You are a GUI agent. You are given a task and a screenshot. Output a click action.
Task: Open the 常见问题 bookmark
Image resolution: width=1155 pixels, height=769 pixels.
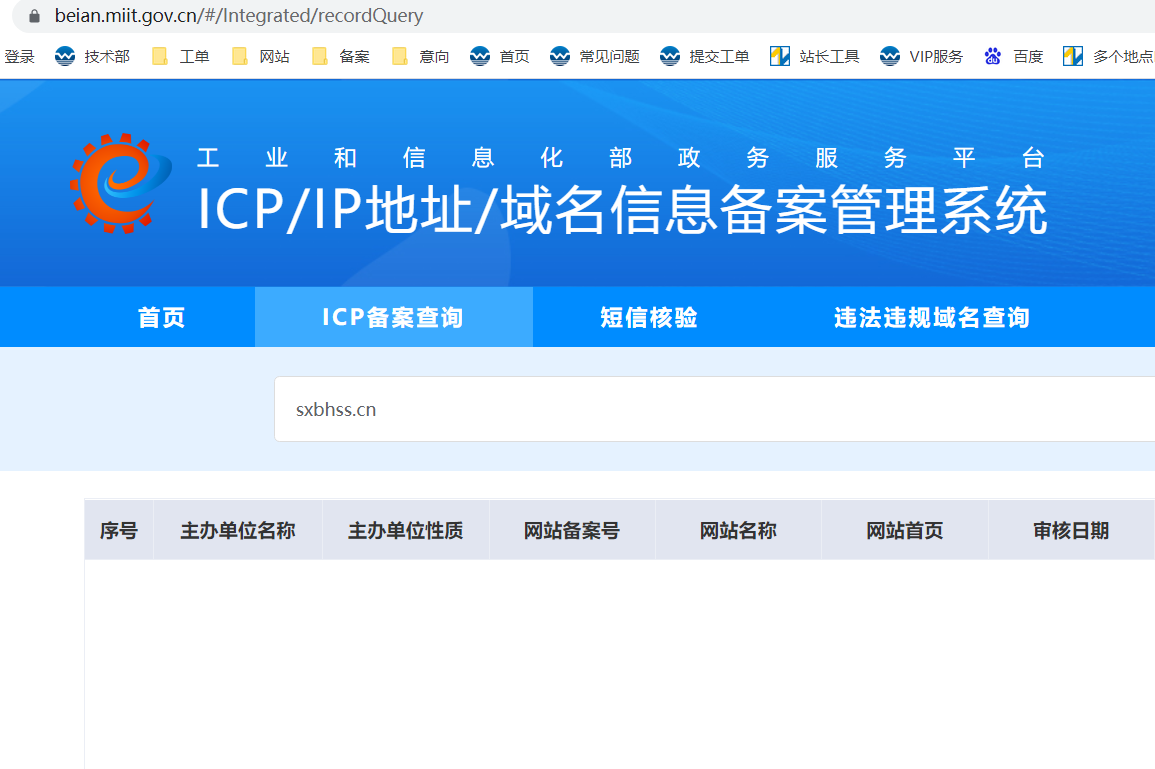(595, 56)
